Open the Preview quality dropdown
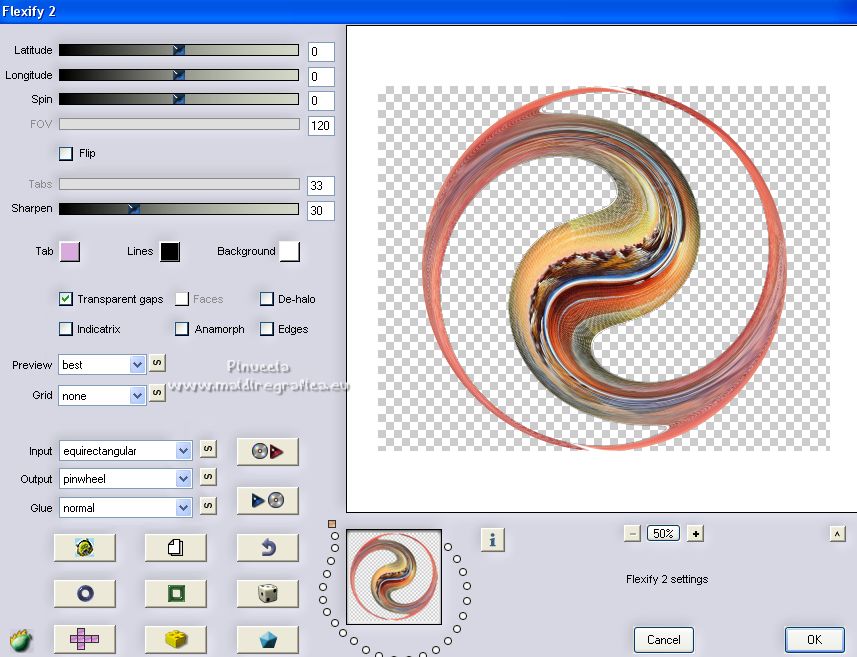 click(x=102, y=365)
